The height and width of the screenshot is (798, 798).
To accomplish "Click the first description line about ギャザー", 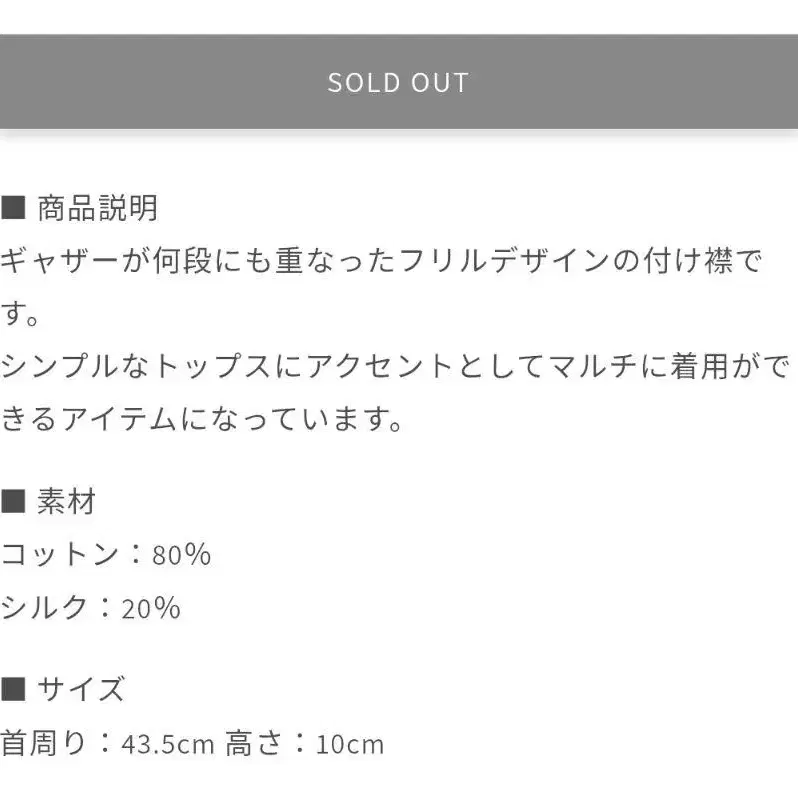I will point(381,261).
